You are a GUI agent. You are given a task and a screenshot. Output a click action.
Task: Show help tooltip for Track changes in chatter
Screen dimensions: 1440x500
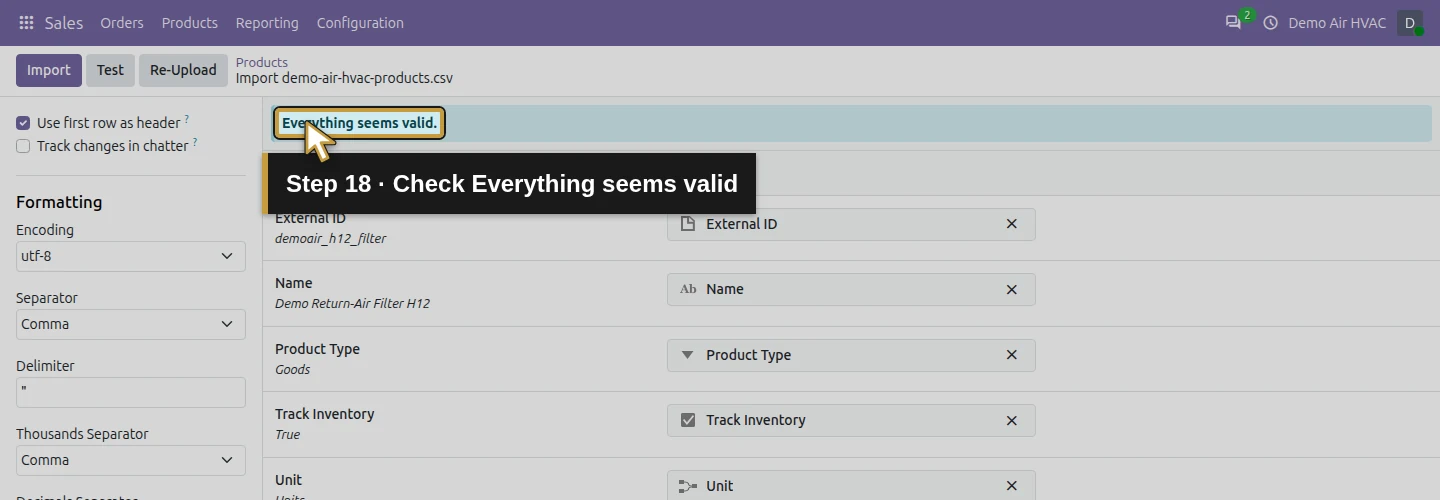(x=195, y=143)
